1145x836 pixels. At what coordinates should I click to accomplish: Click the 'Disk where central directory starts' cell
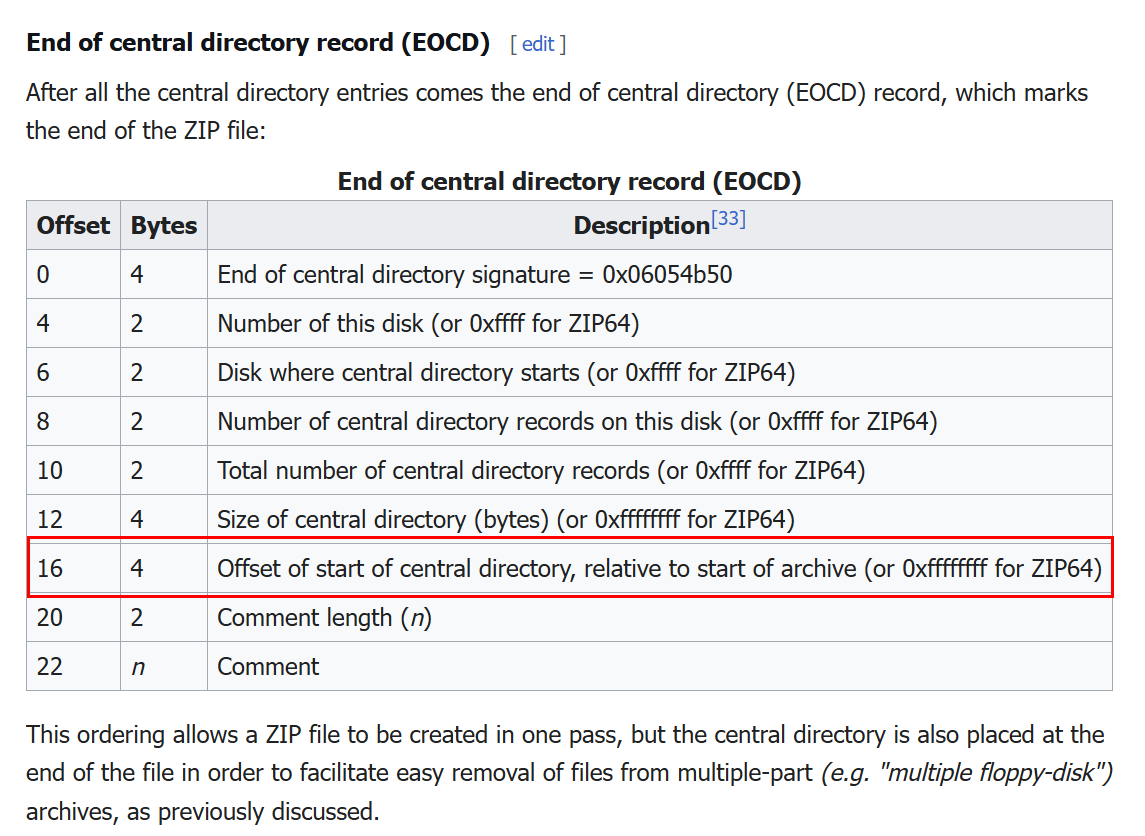click(x=506, y=372)
